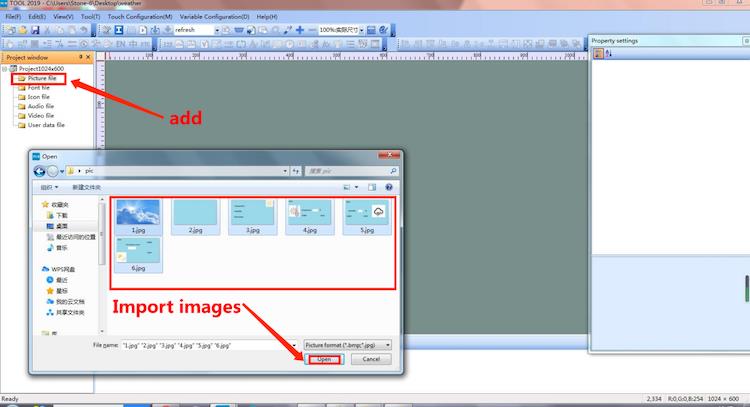
Task: Click the Cancel button in the dialog
Action: tap(370, 359)
